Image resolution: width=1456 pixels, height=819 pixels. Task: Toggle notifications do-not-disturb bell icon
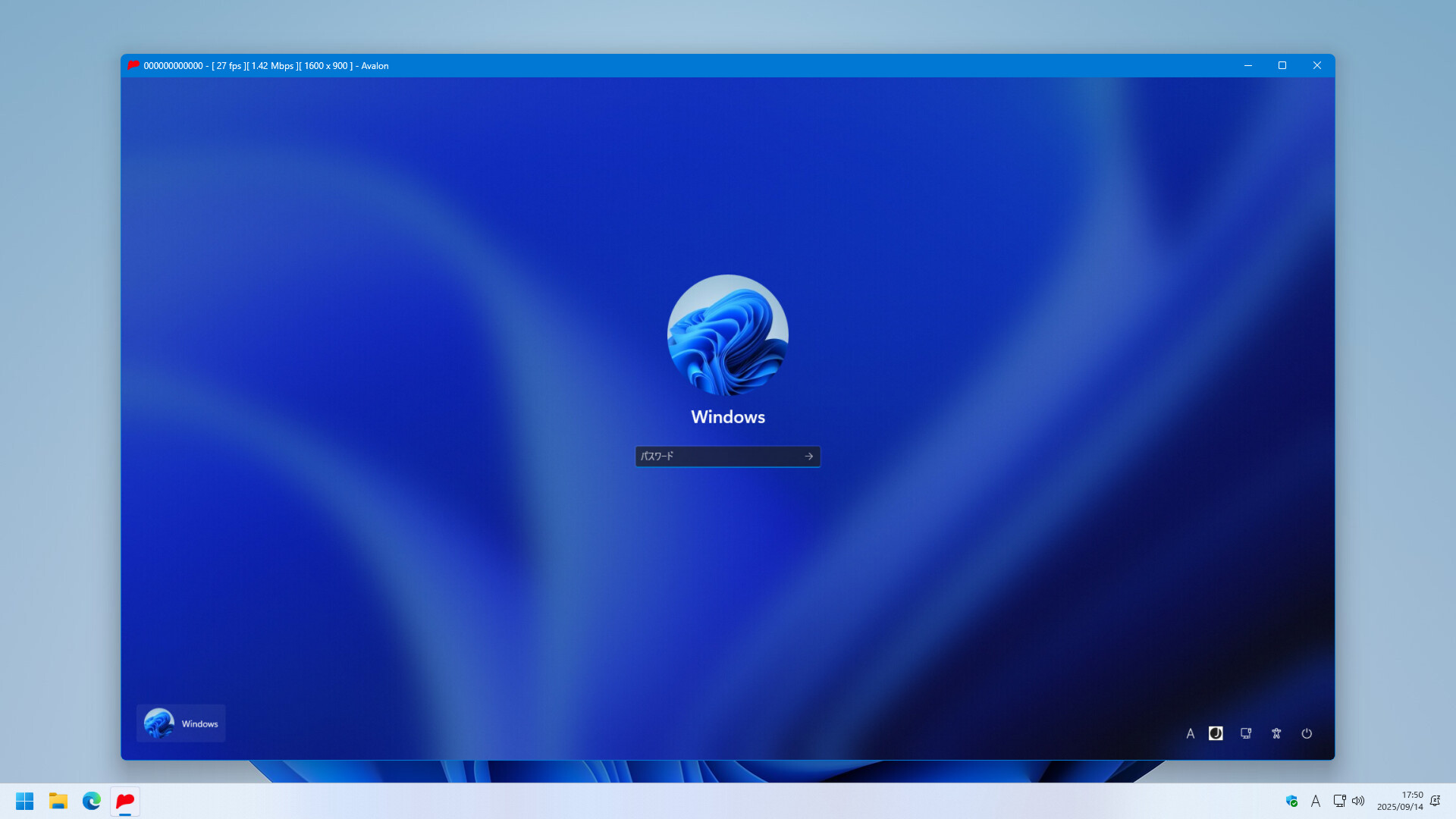[x=1435, y=801]
